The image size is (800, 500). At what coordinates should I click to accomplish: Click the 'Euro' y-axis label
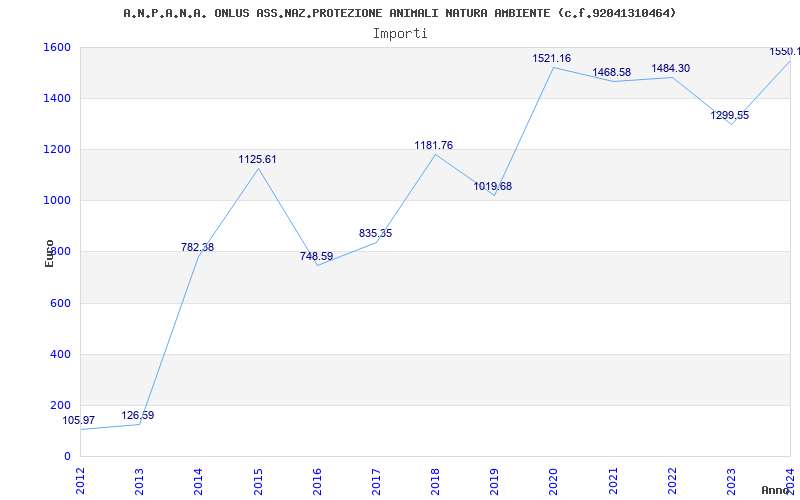coord(49,254)
